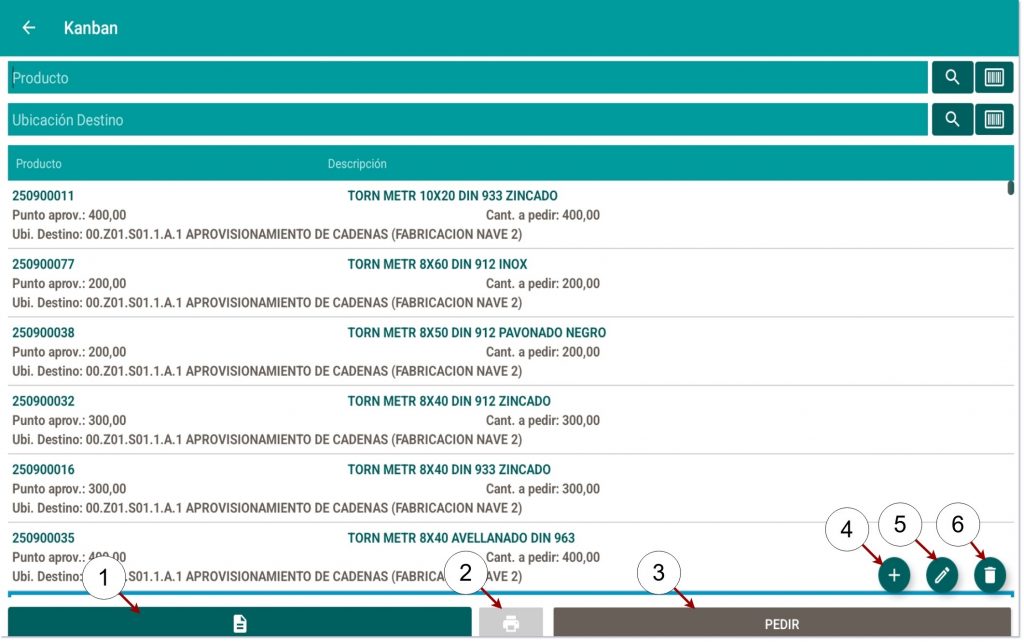Search with magnifier next to Ubicación Destino

point(952,120)
